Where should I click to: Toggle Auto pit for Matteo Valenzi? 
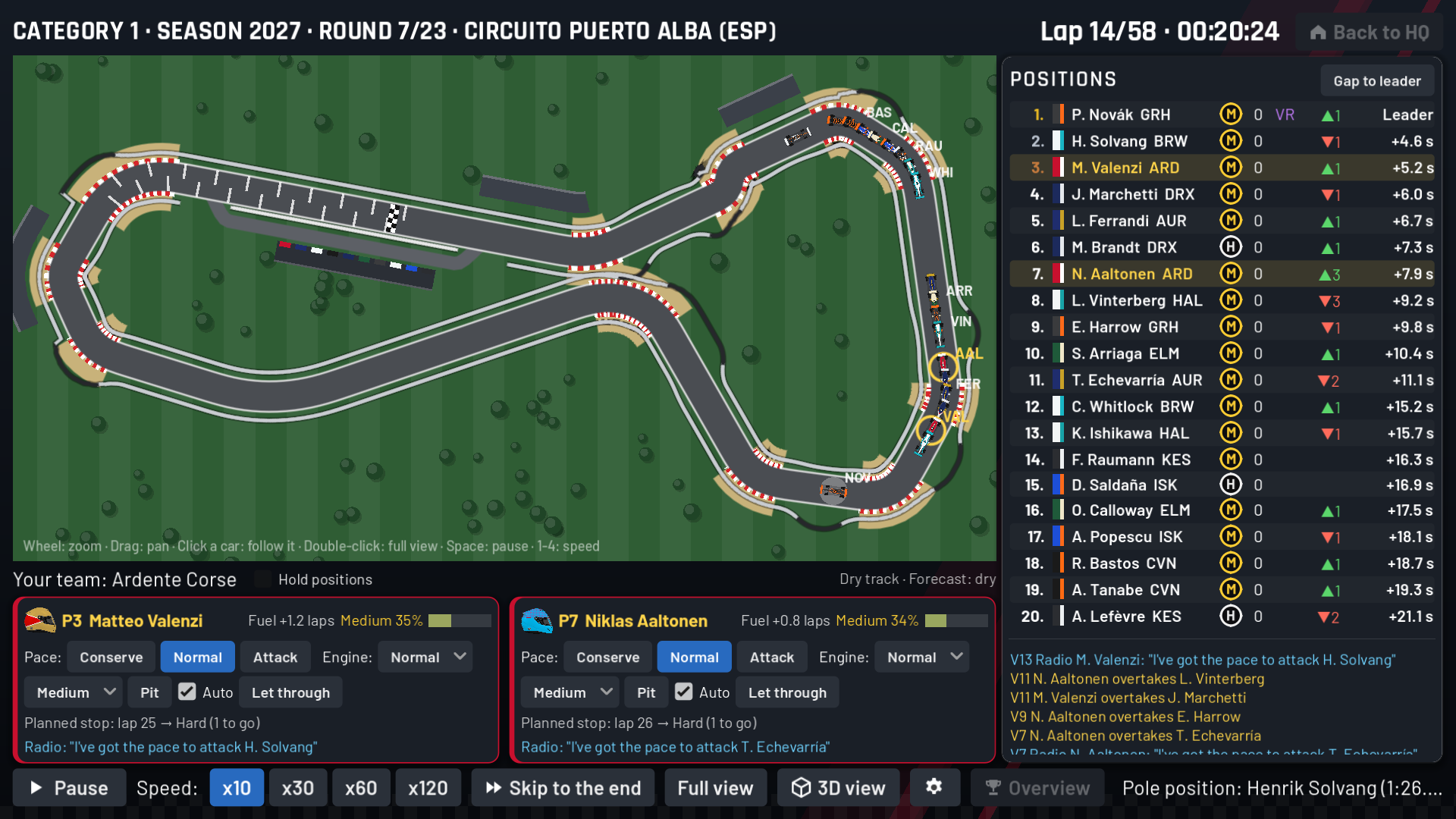187,692
